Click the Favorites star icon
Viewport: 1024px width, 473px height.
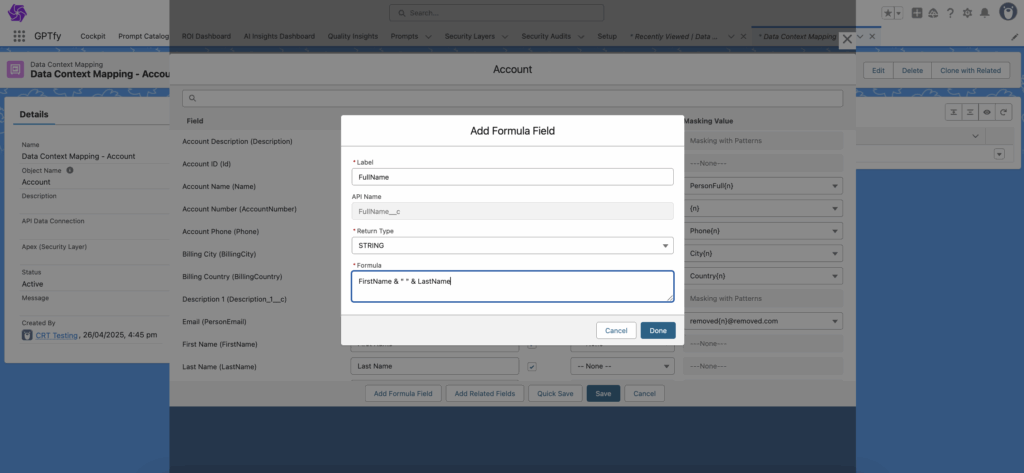click(x=888, y=13)
